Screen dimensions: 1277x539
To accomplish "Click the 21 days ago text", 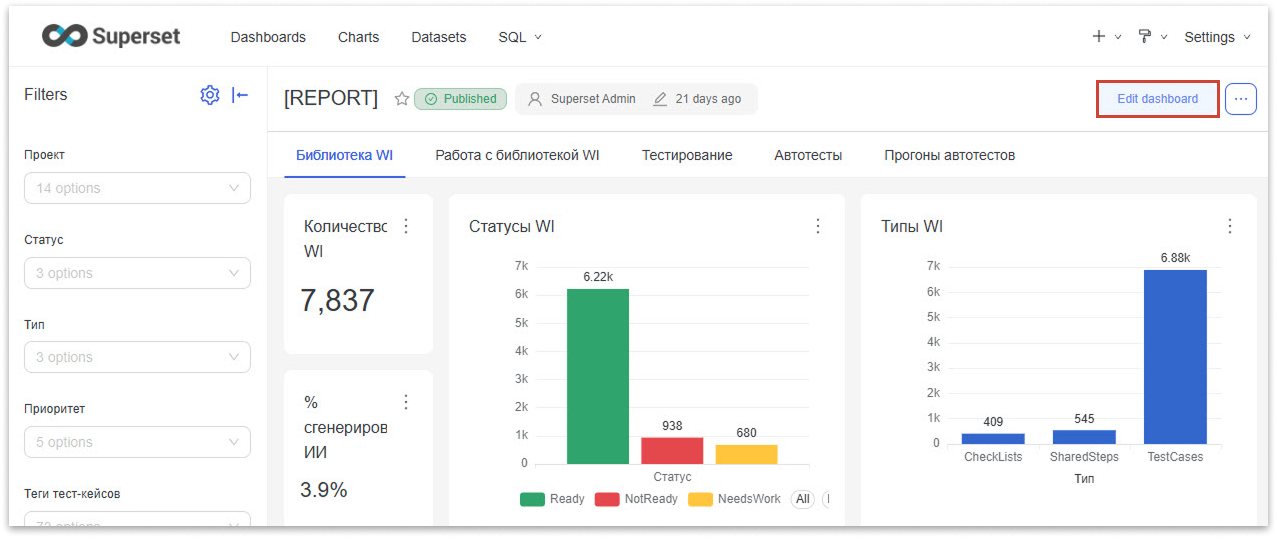I will pyautogui.click(x=708, y=99).
